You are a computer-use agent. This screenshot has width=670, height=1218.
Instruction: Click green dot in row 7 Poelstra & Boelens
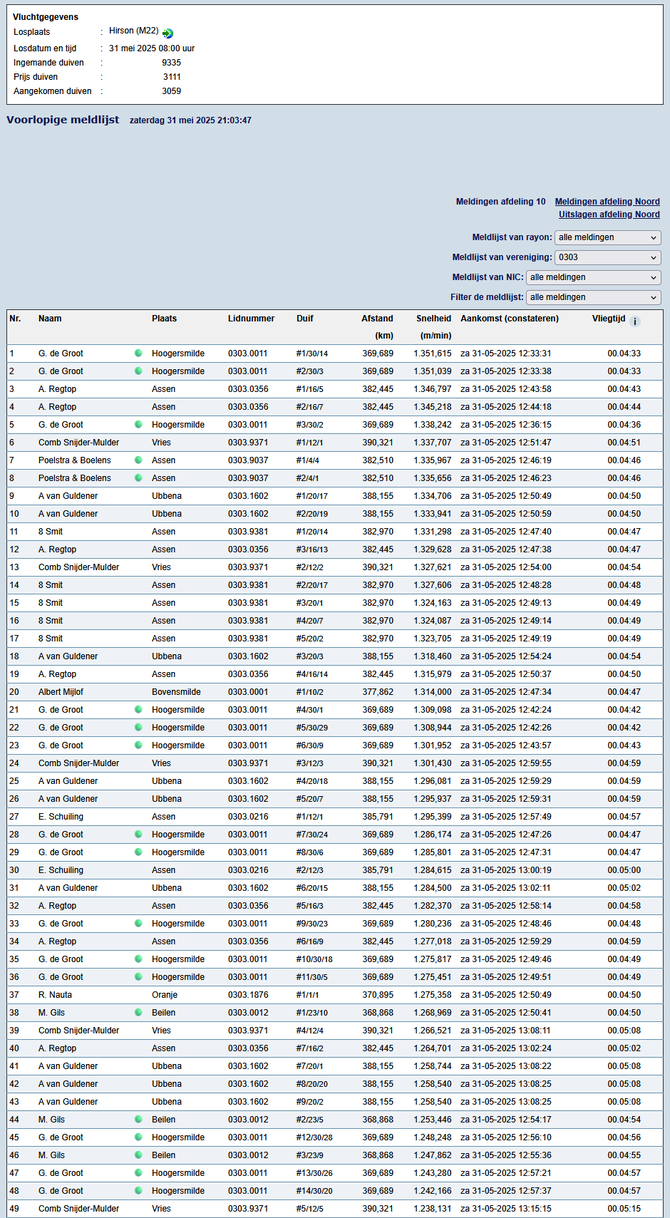pyautogui.click(x=138, y=460)
